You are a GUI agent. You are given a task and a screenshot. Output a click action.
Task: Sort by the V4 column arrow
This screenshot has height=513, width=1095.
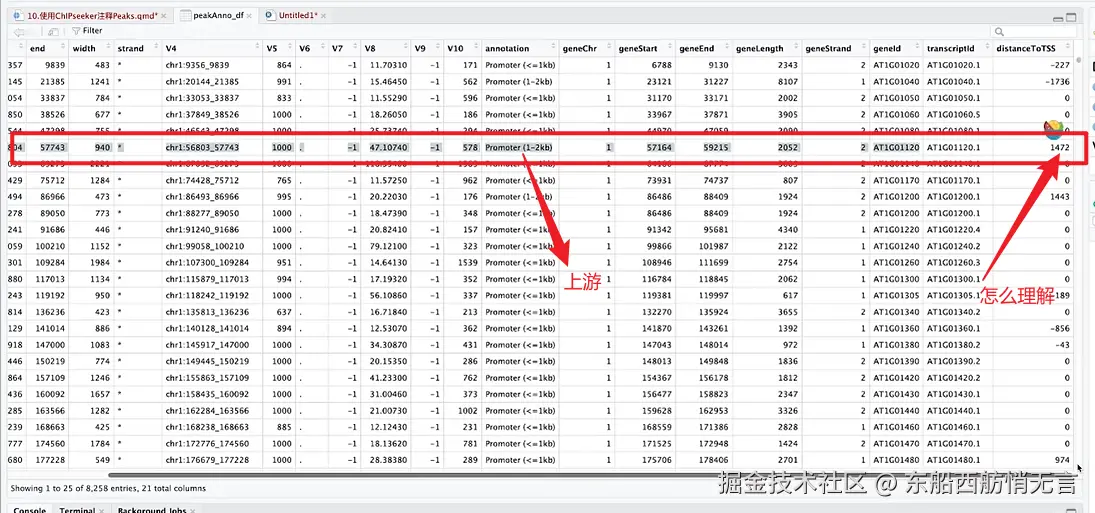[x=256, y=48]
